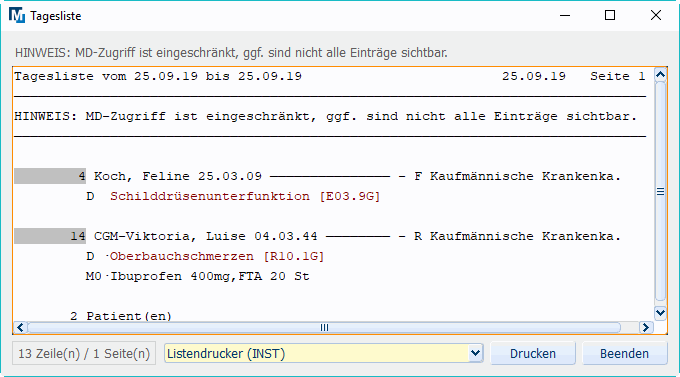Click the Beenden button

tap(624, 354)
